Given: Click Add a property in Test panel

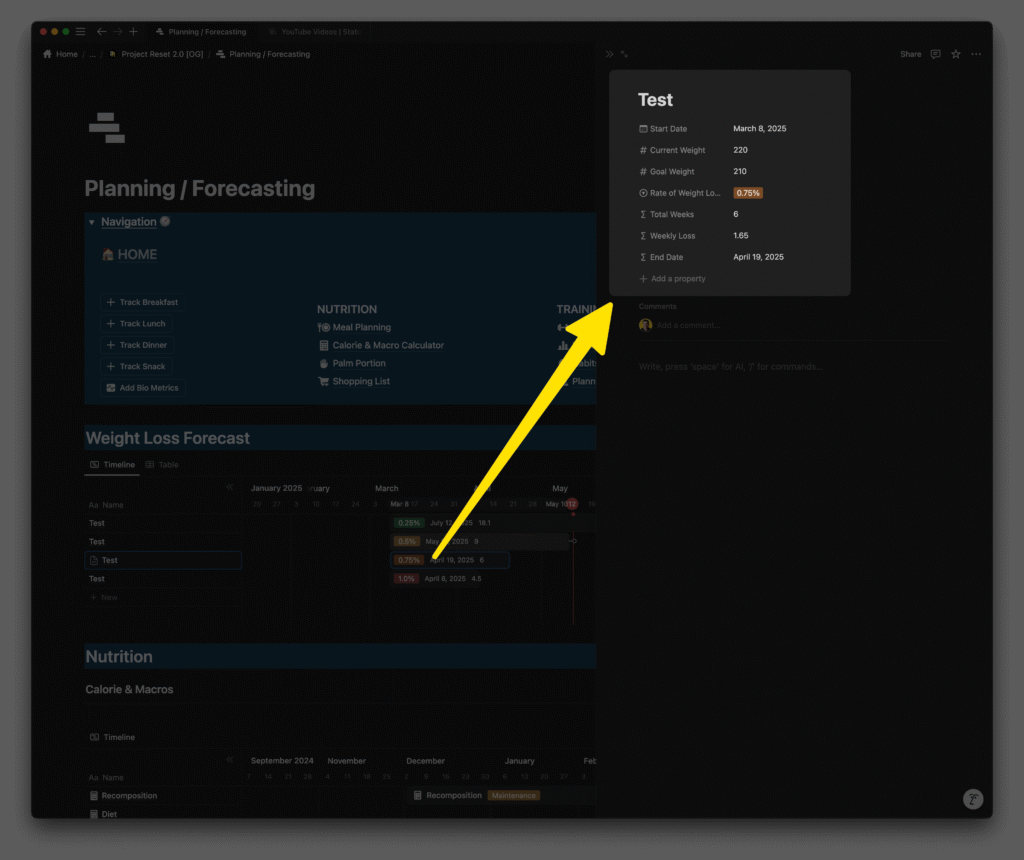Looking at the screenshot, I should point(677,279).
